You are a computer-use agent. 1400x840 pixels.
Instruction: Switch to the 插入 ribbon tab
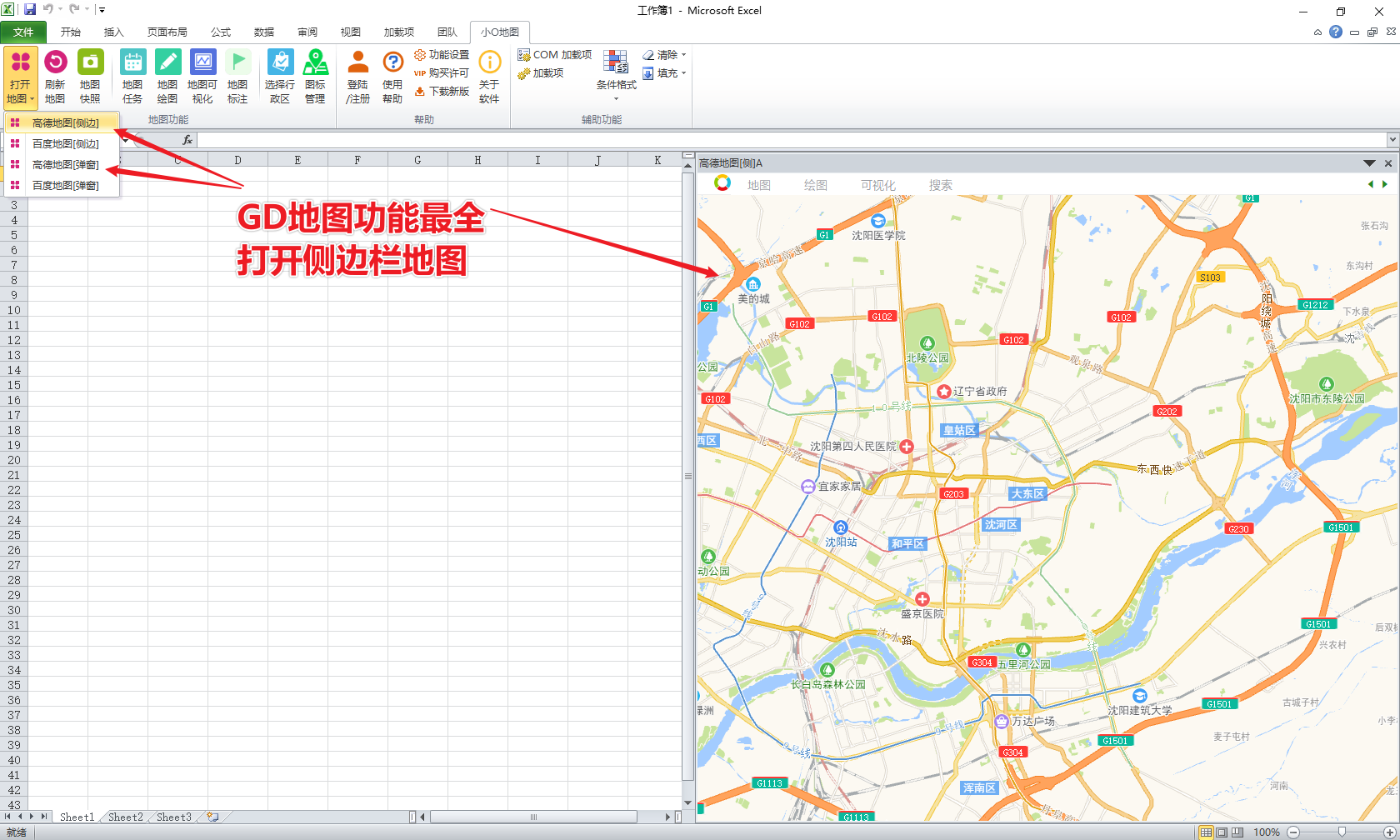click(x=114, y=32)
